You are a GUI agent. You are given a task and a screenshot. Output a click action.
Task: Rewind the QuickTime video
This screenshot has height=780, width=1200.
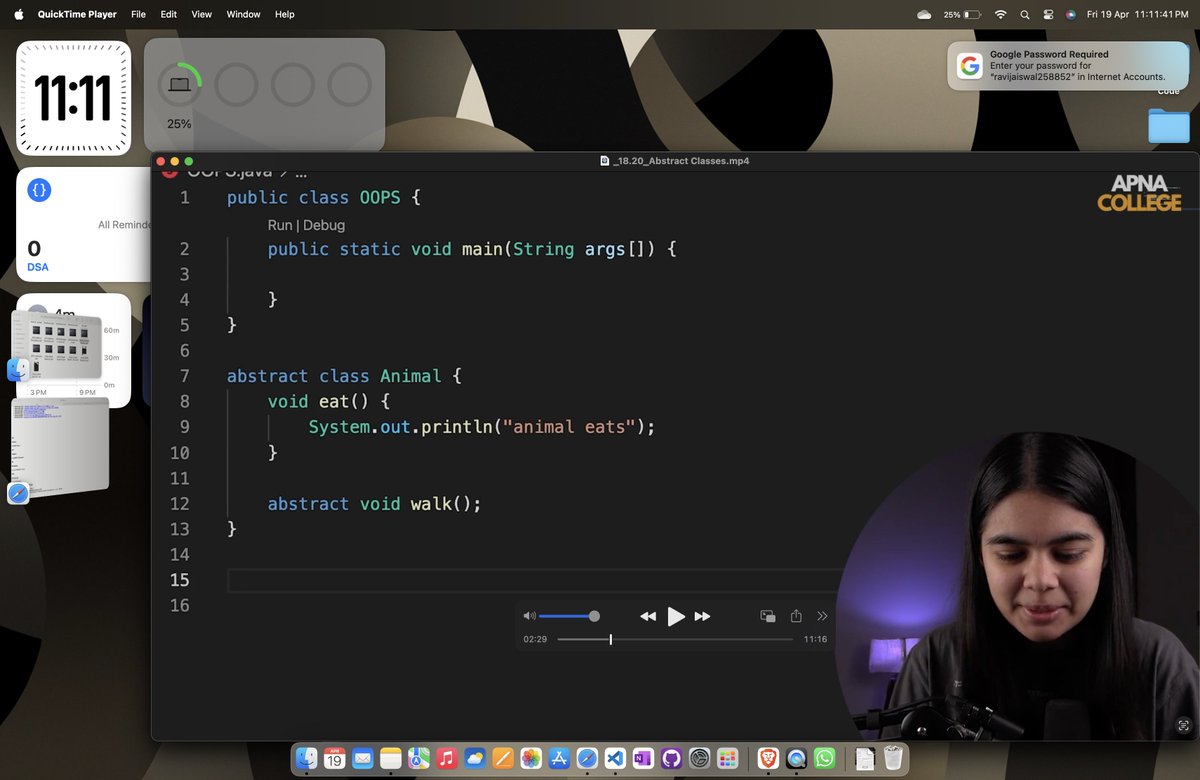click(x=648, y=617)
